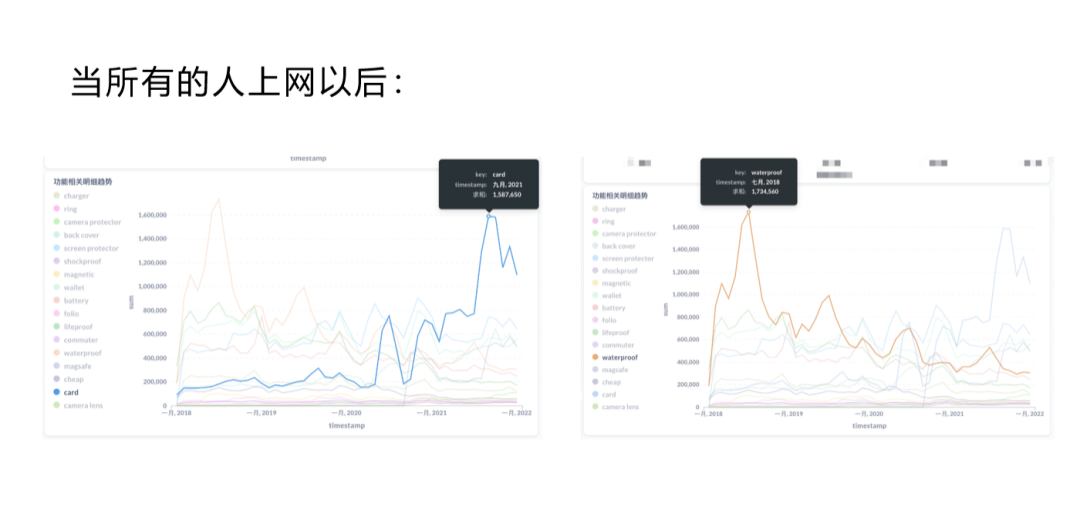The height and width of the screenshot is (506, 1080).
Task: Click the charger legend dot in left chart
Action: (57, 196)
